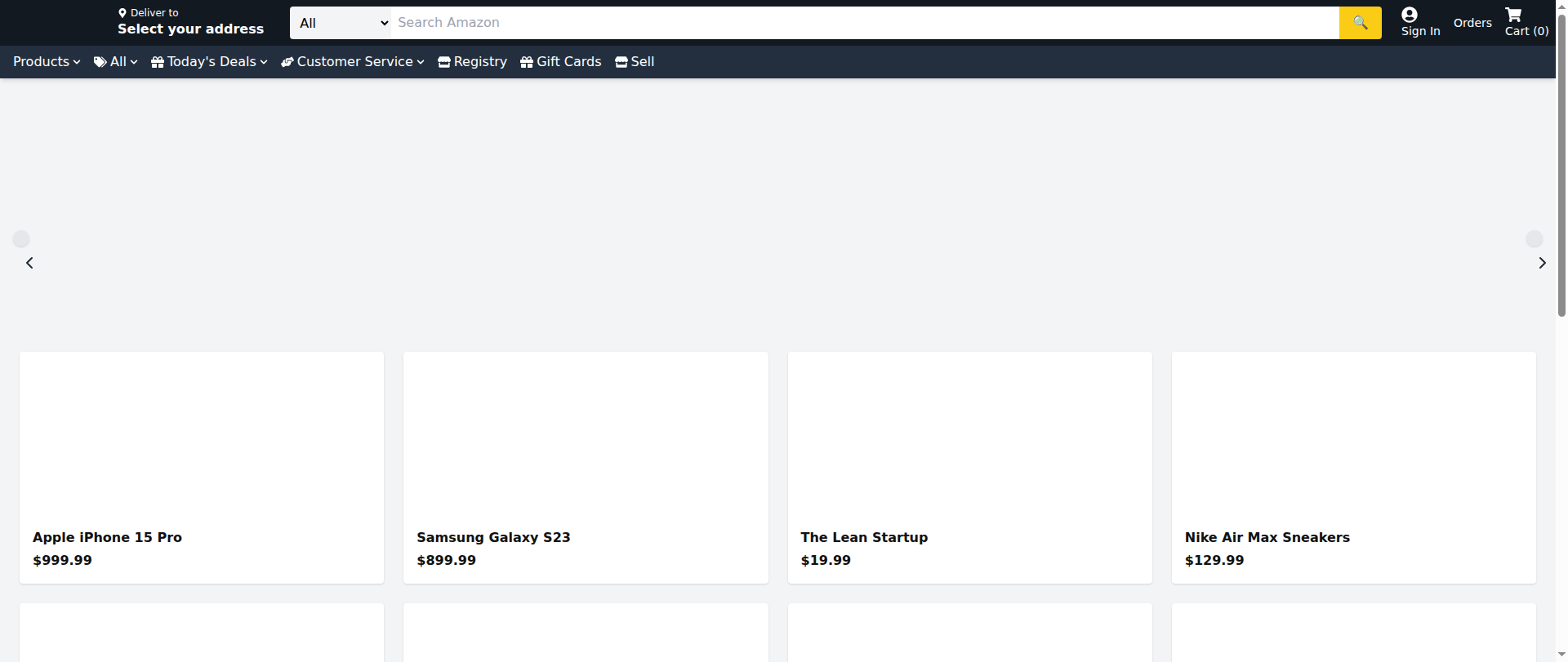The height and width of the screenshot is (662, 1568).
Task: Click the Sign In user icon
Action: [1409, 15]
